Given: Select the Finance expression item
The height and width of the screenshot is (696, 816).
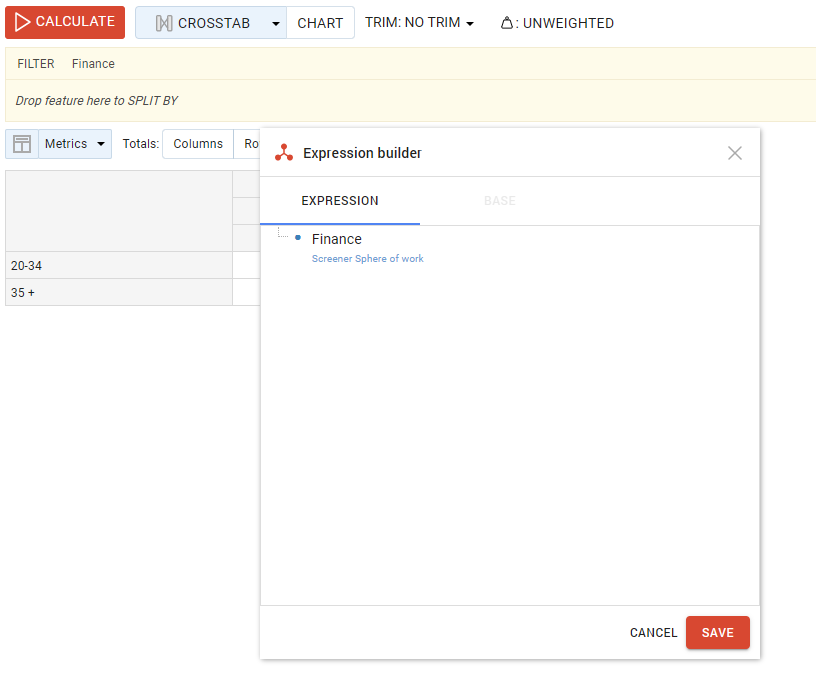Looking at the screenshot, I should [337, 239].
